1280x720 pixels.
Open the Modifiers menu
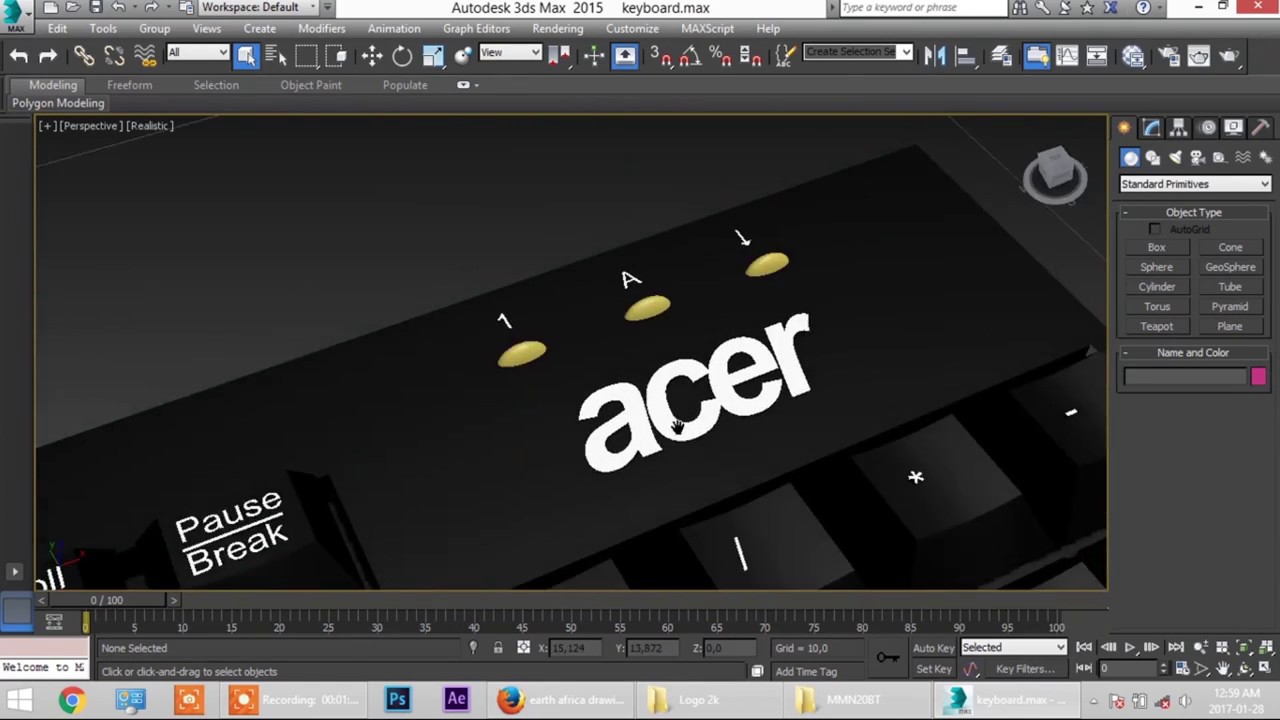321,28
